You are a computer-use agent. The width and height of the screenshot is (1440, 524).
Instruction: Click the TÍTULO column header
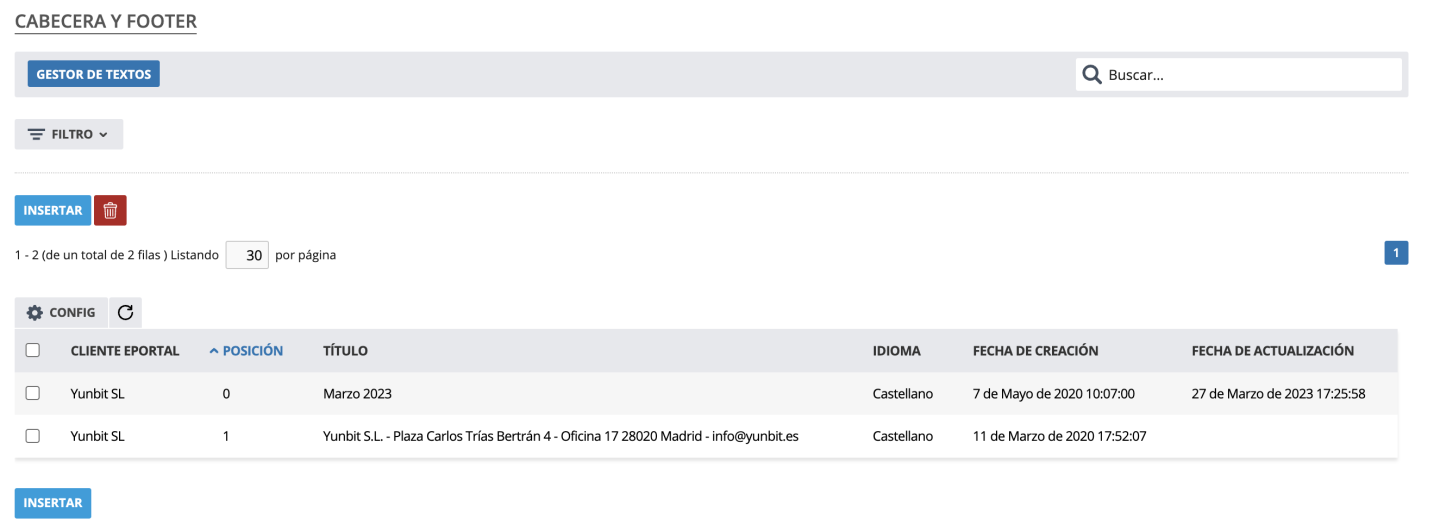(345, 351)
